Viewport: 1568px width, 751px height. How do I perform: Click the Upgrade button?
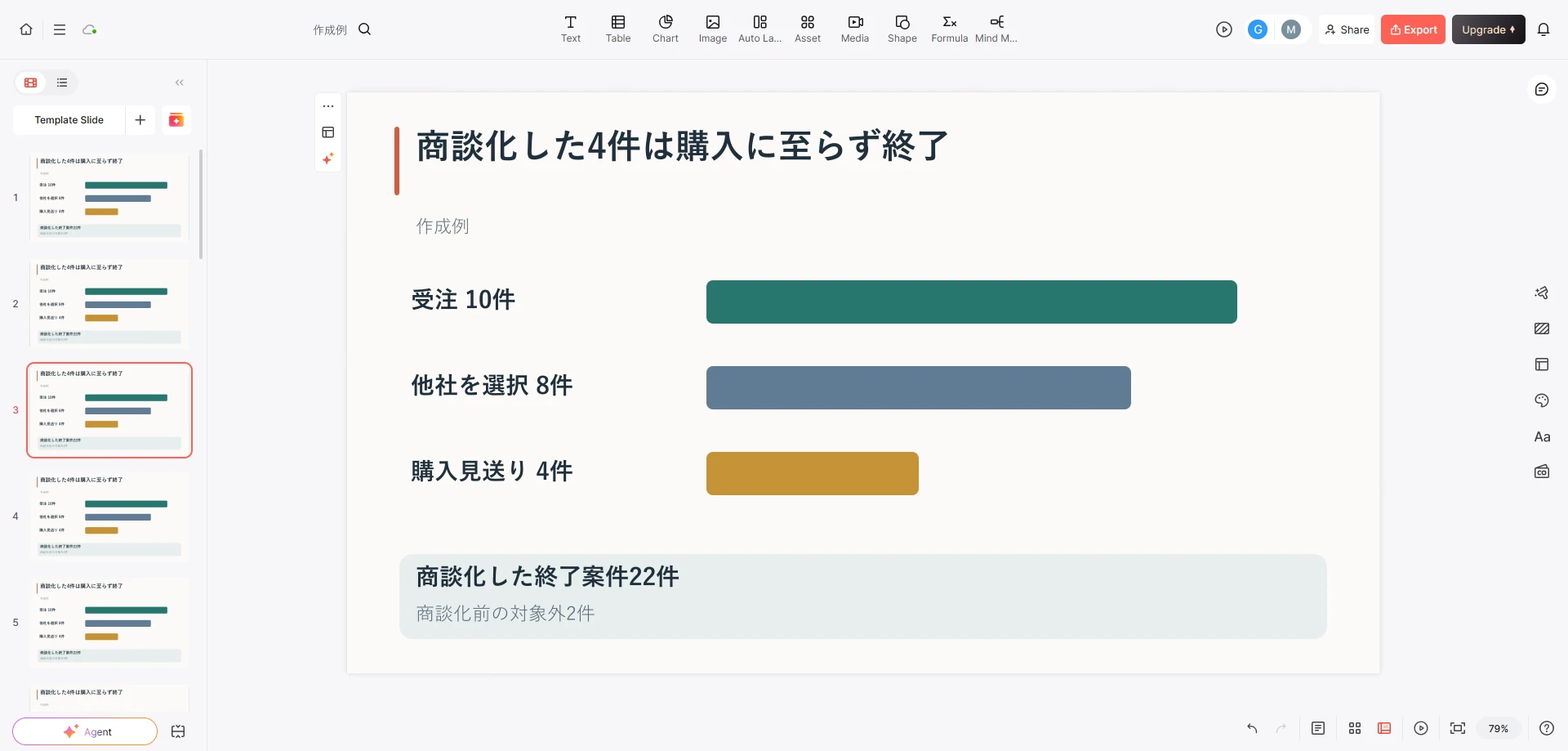pos(1488,29)
